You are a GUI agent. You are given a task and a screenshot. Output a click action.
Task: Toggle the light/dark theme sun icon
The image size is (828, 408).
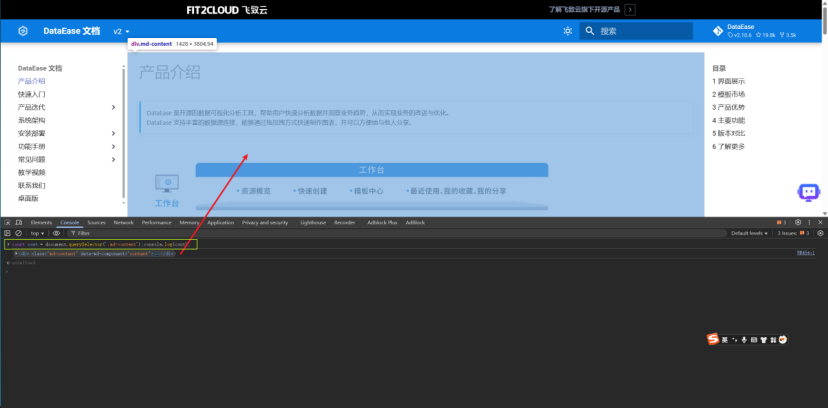tap(568, 31)
